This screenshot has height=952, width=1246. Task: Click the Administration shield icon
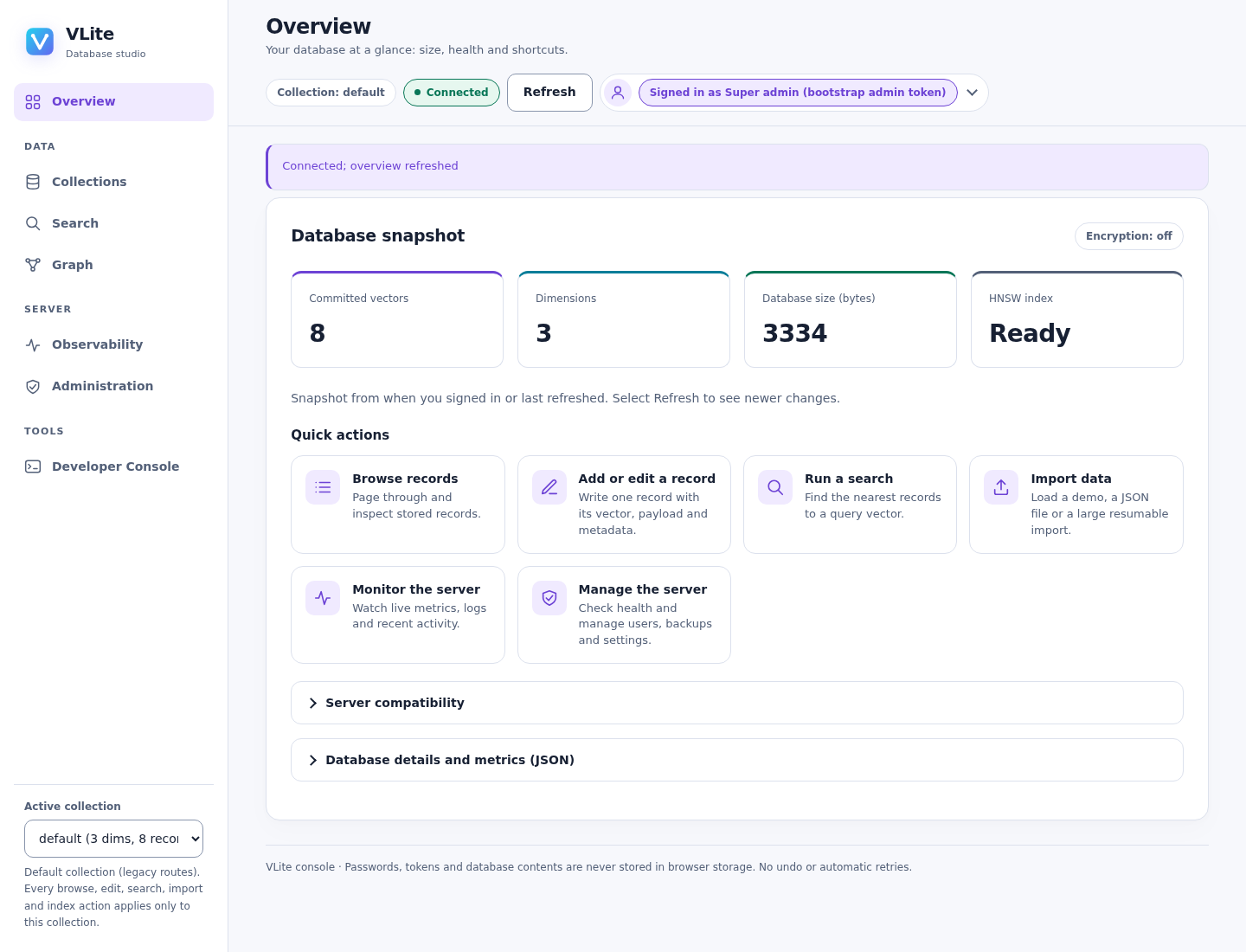[x=33, y=387]
